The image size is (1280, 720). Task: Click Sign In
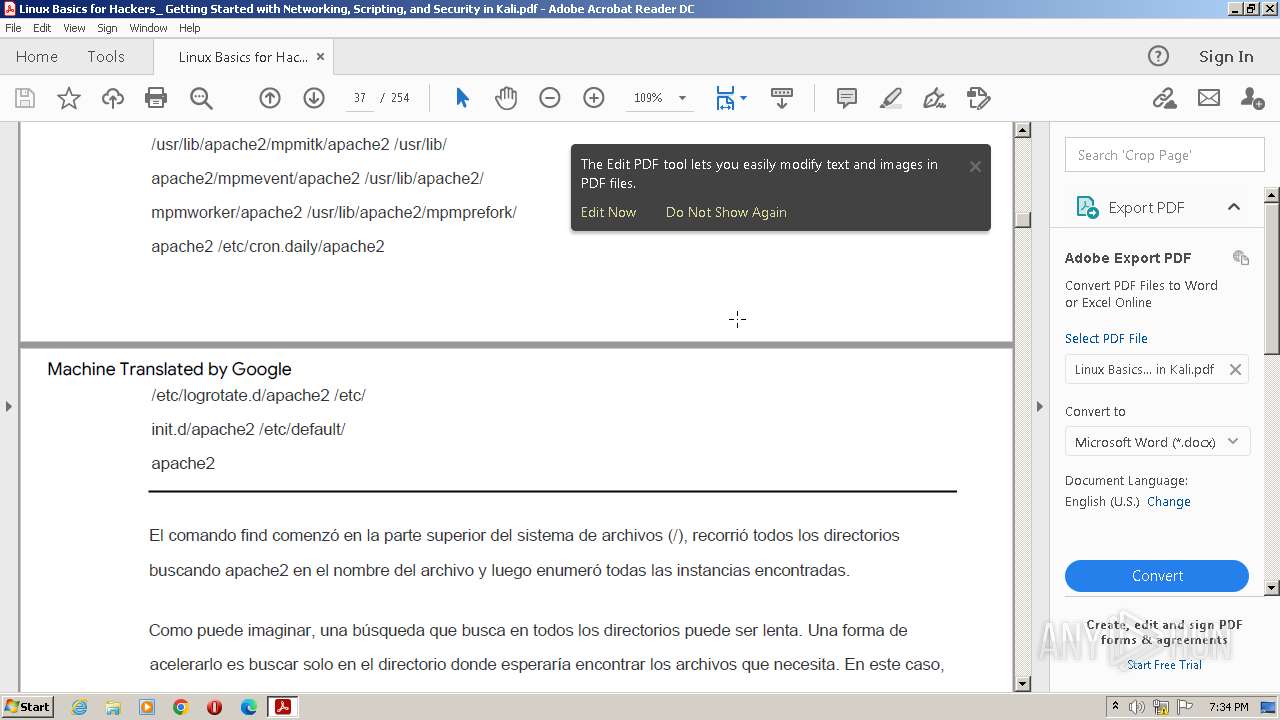point(1226,56)
